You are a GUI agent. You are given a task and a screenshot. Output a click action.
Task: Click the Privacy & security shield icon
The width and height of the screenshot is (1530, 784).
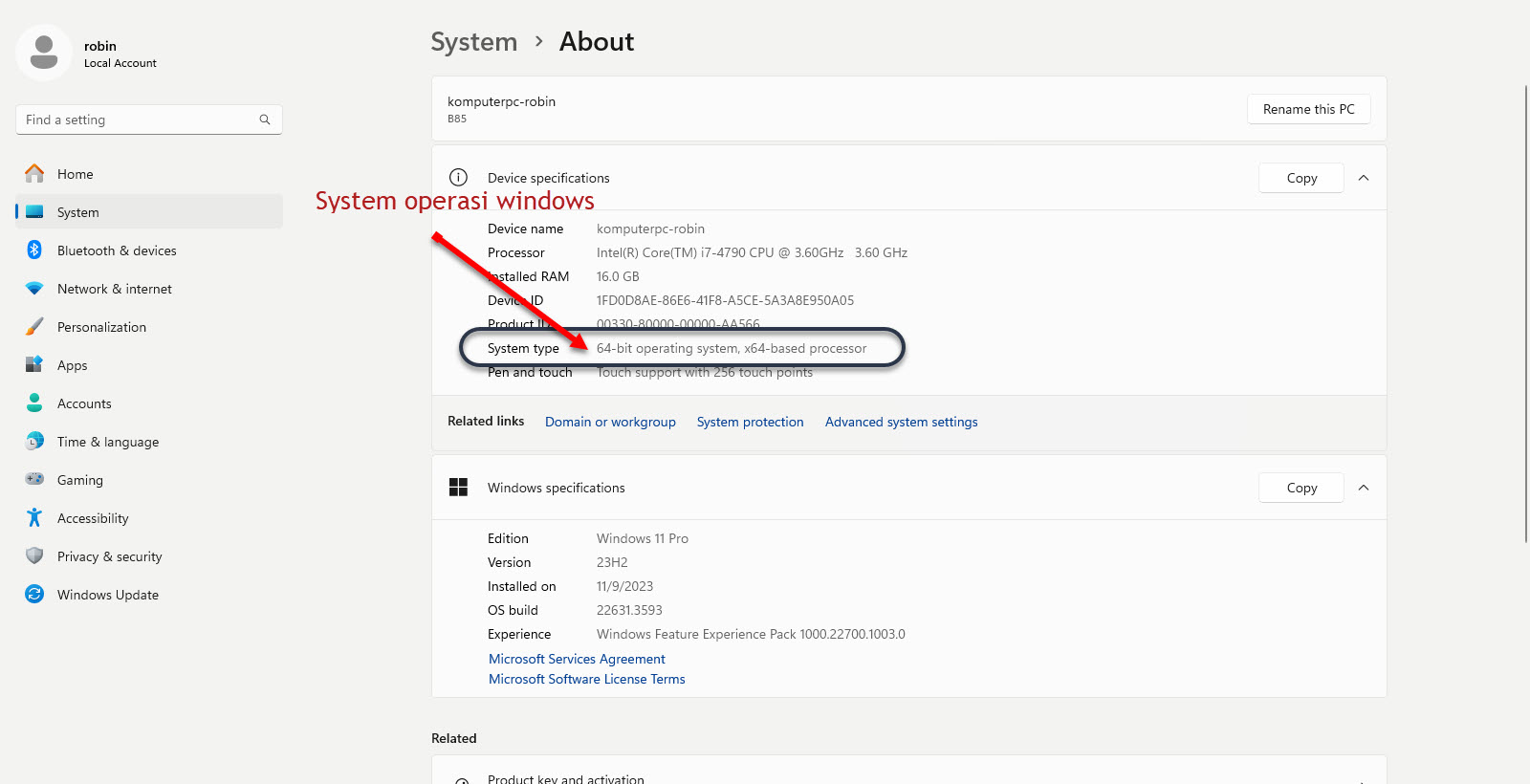click(x=34, y=556)
